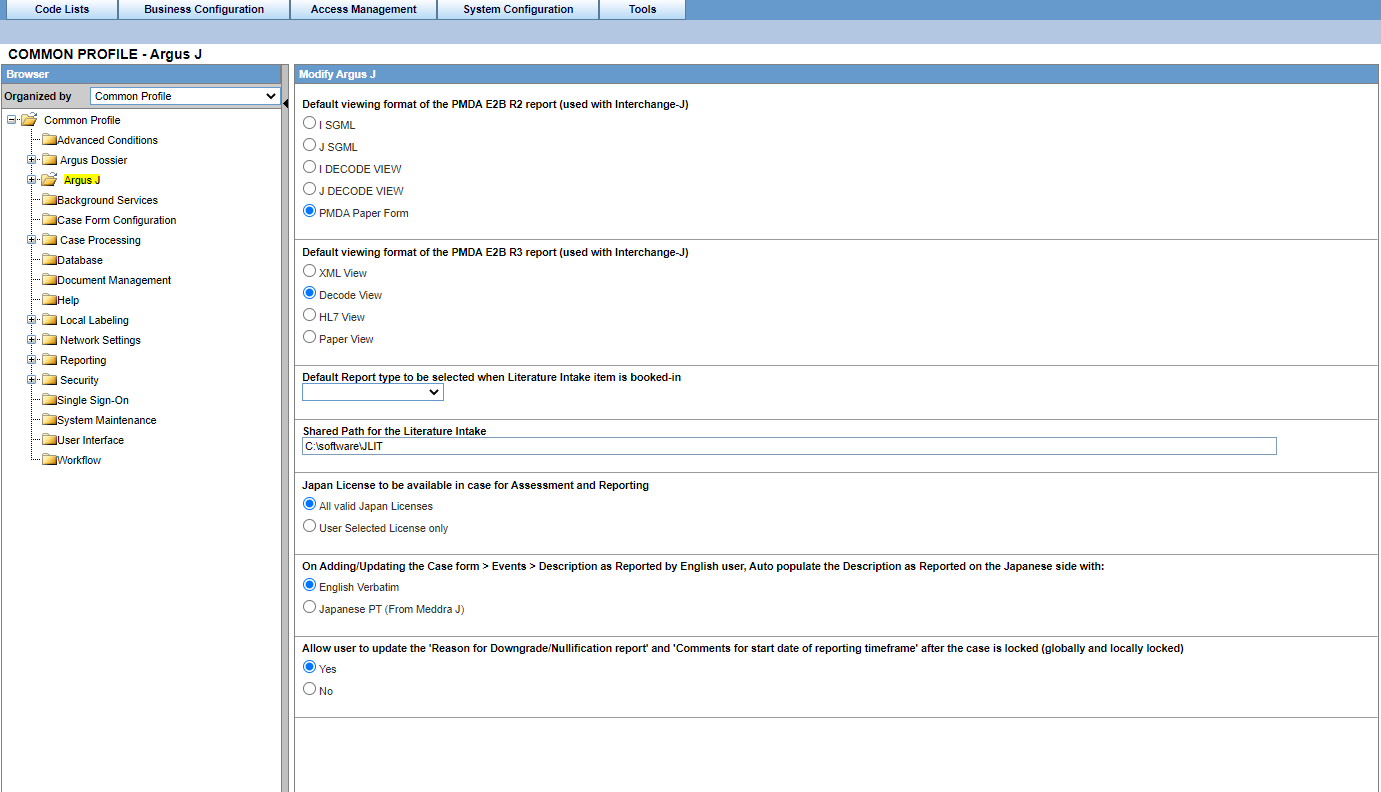Viewport: 1381px width, 792px height.
Task: Expand the Local Labeling tree node
Action: [32, 320]
